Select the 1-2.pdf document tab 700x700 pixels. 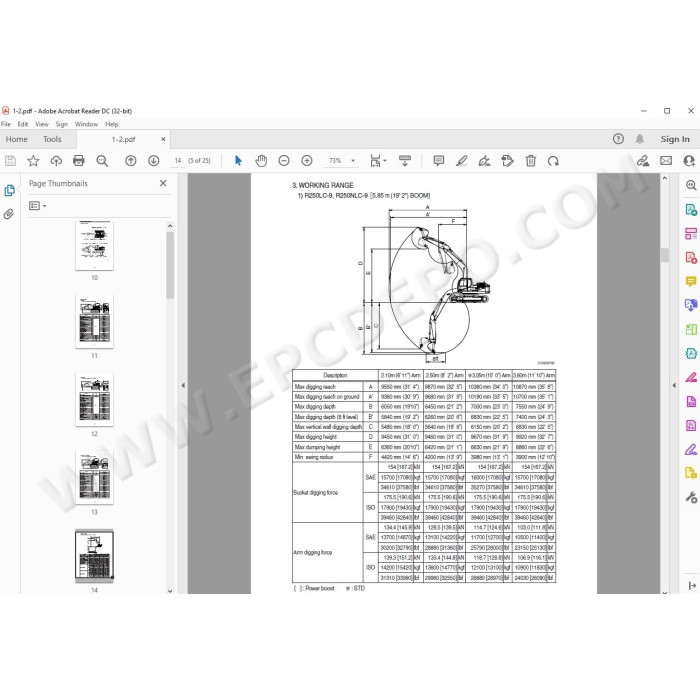[123, 139]
